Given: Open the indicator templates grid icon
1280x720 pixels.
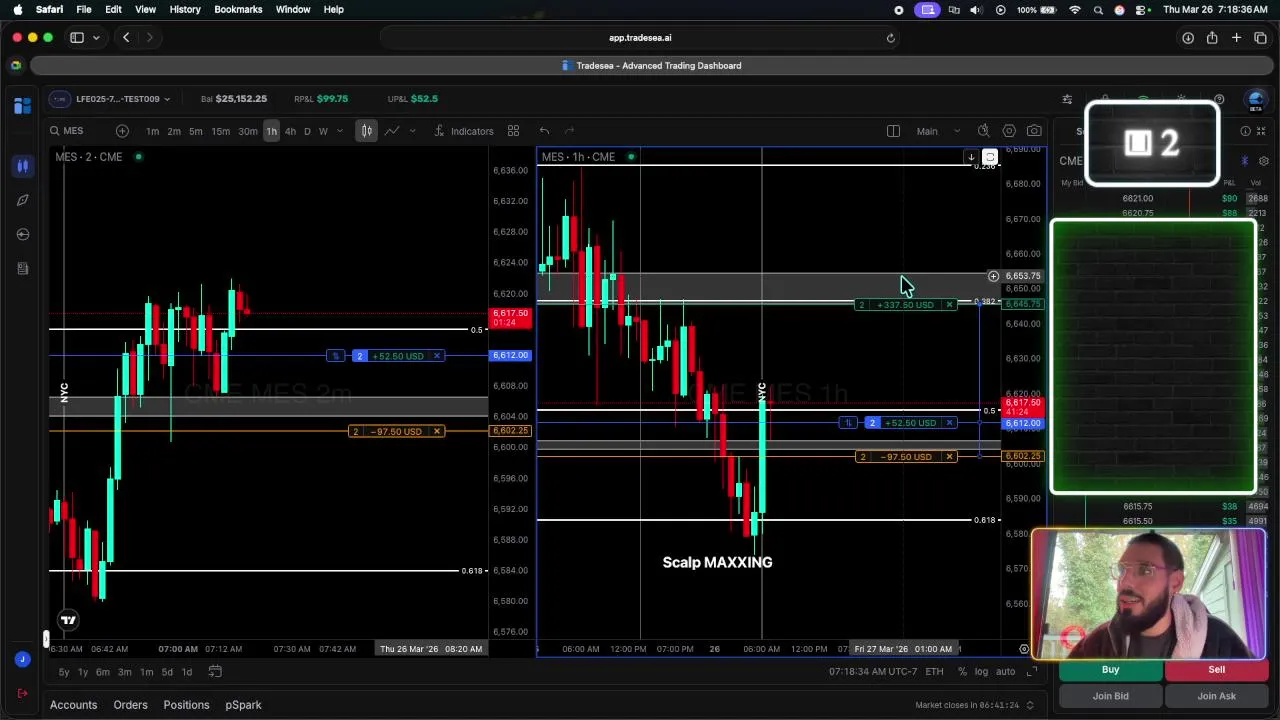Looking at the screenshot, I should (x=513, y=131).
